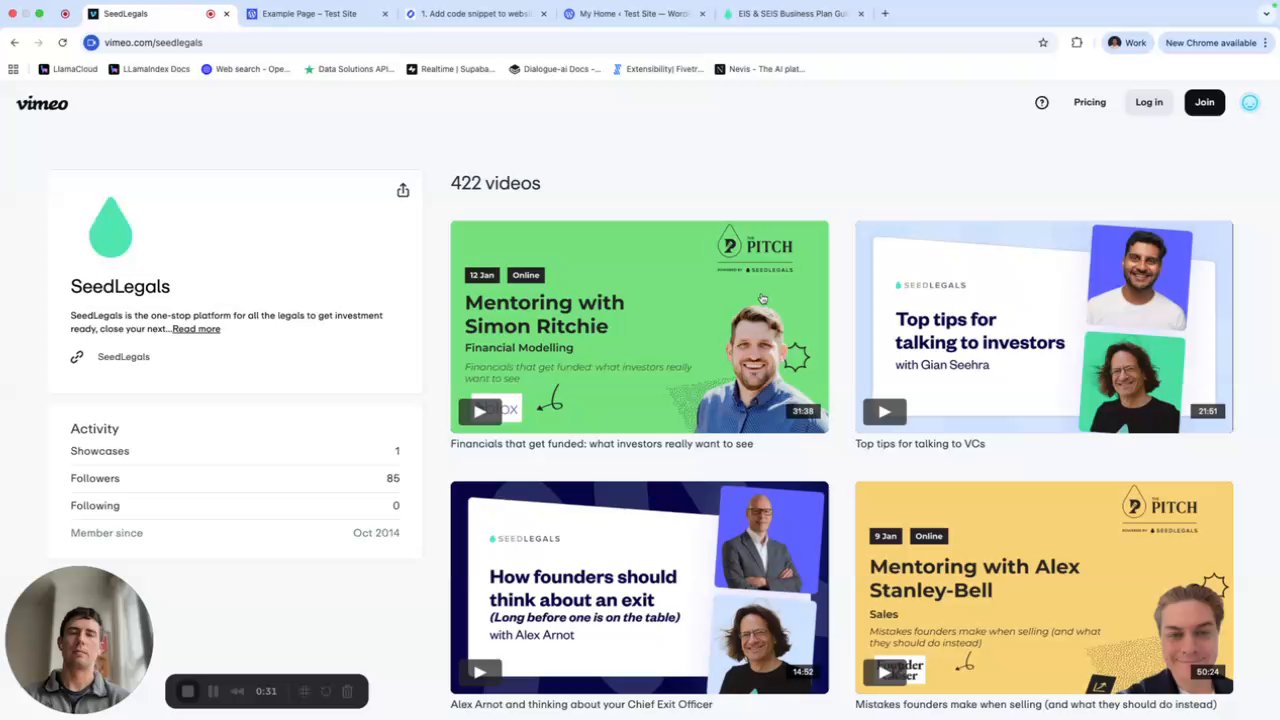Pause the screen recording
Image resolution: width=1280 pixels, height=720 pixels.
coord(213,691)
